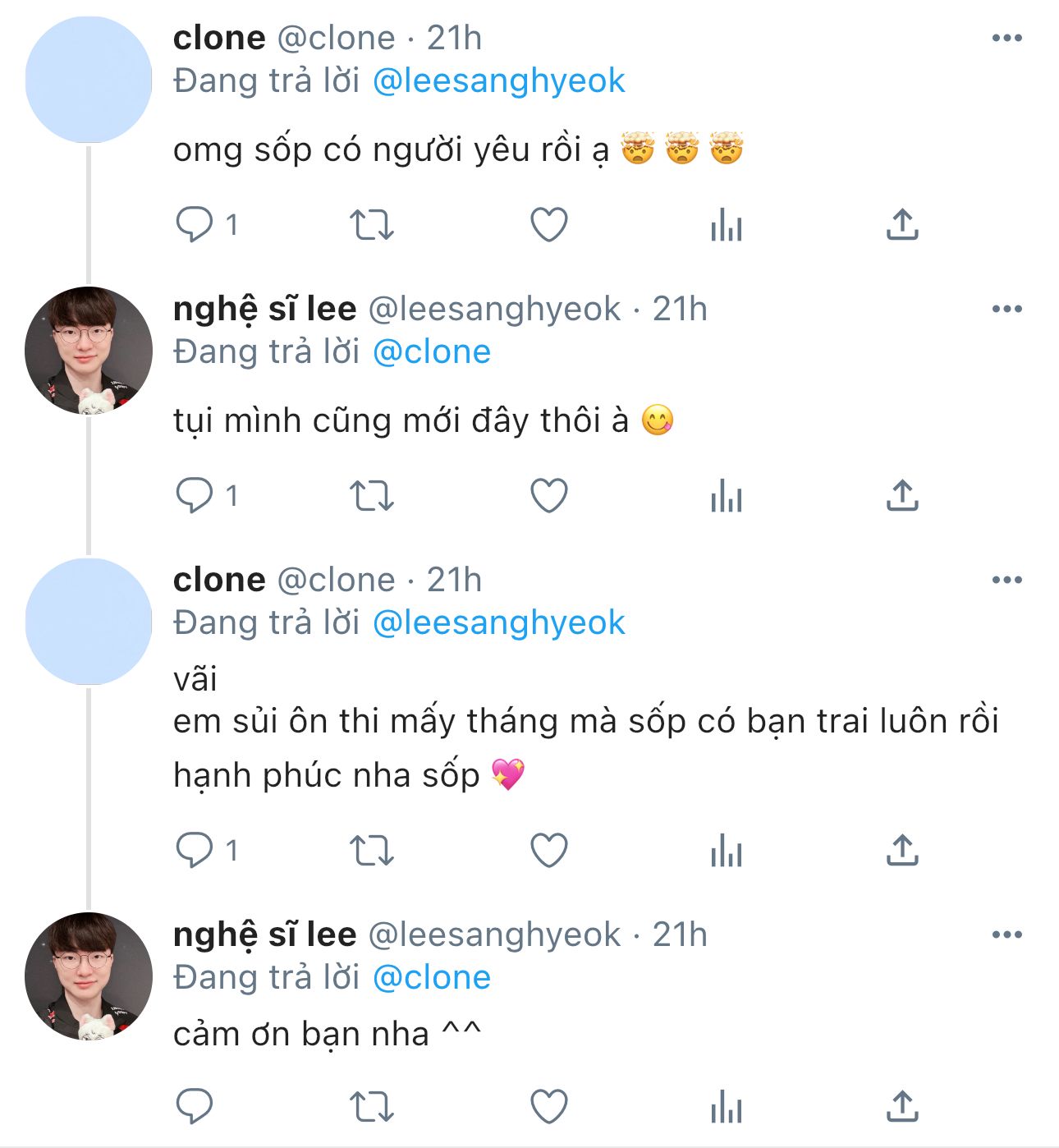1059x1148 pixels.
Task: Retweet the 'omg sốp có người yêu' tweet
Action: (x=372, y=224)
